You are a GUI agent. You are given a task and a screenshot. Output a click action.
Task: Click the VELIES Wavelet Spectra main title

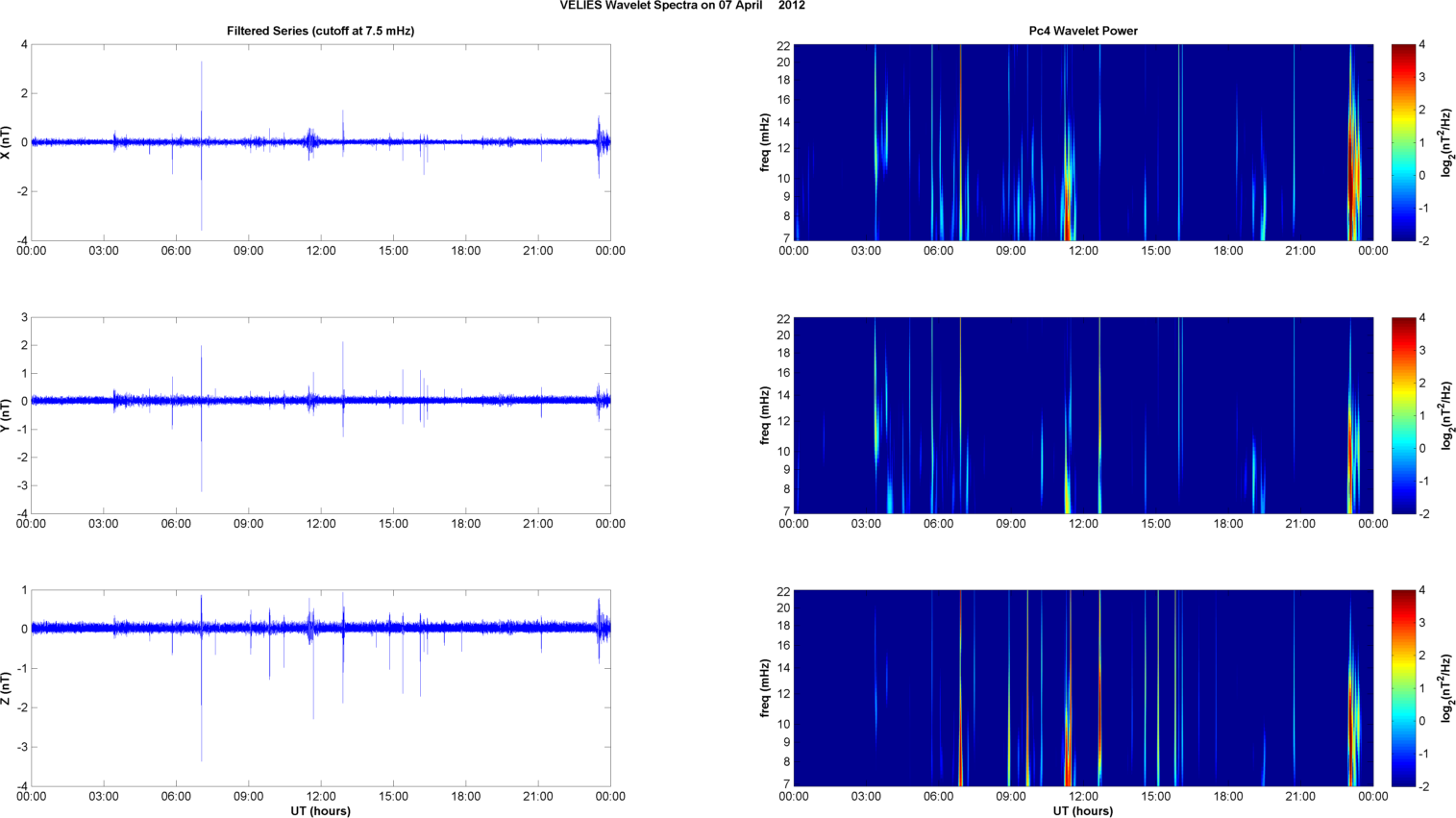682,6
